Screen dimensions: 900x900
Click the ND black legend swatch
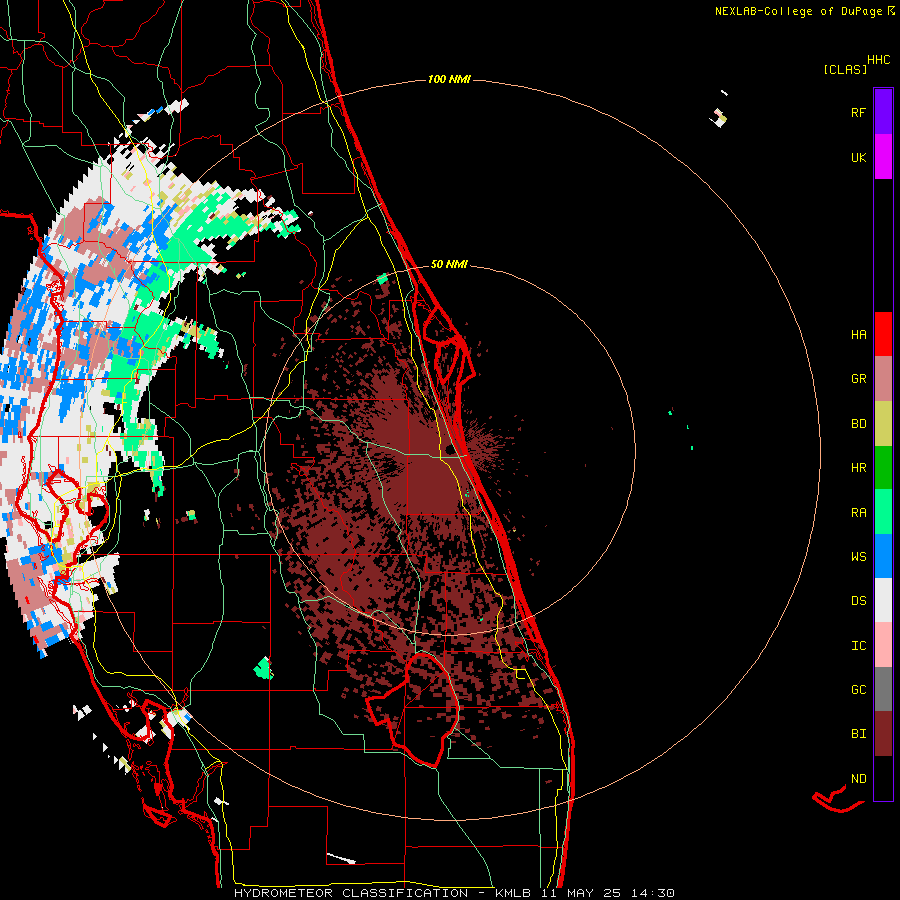coord(883,778)
